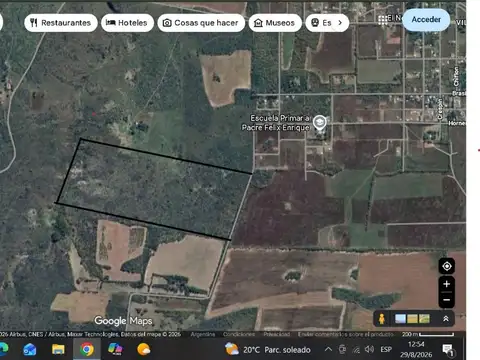Select the Hoteles category chip
Screen dimensions: 480x360
128,23
